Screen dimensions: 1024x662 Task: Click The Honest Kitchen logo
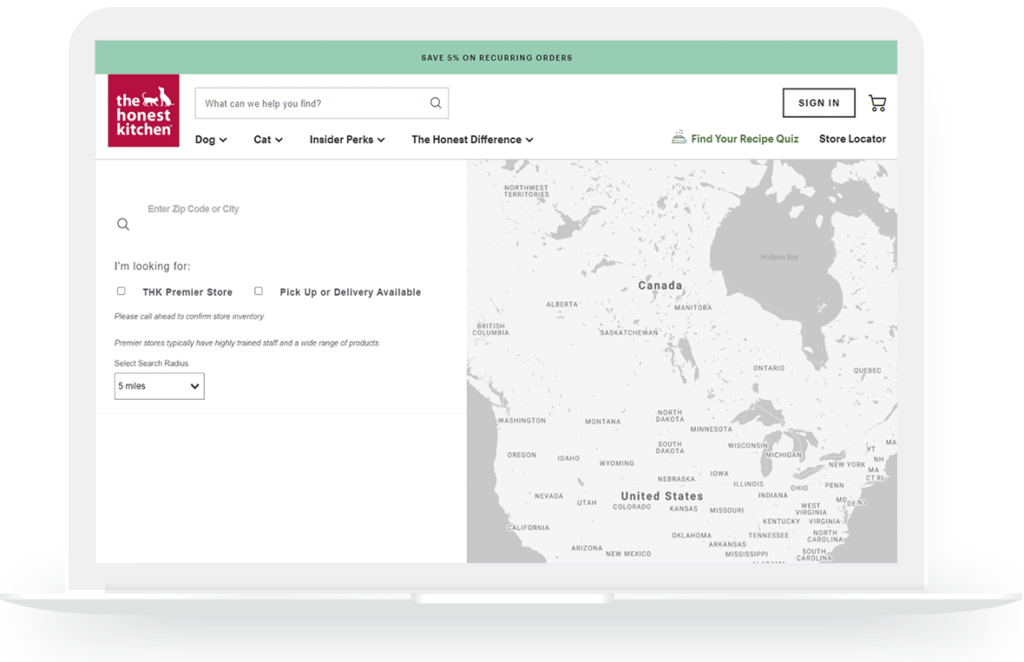click(143, 111)
